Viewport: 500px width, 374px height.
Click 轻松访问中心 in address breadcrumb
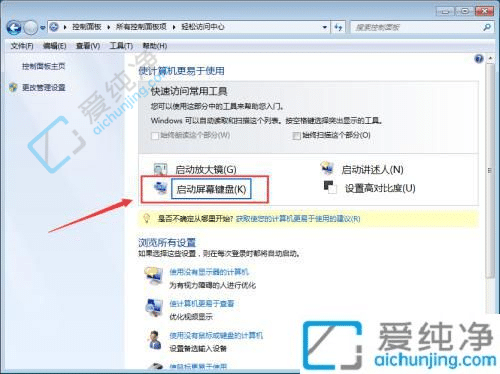tap(203, 27)
